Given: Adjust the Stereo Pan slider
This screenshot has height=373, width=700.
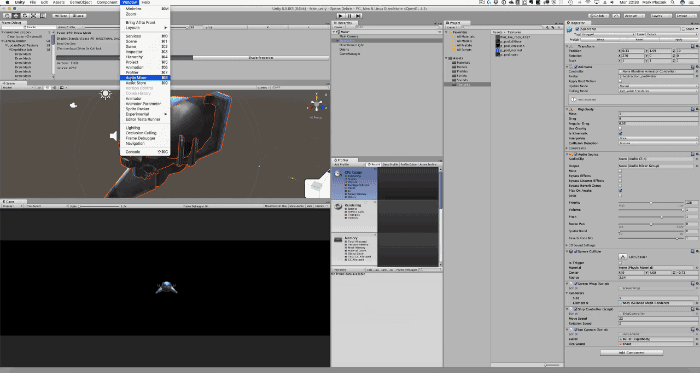Looking at the screenshot, I should click(651, 224).
